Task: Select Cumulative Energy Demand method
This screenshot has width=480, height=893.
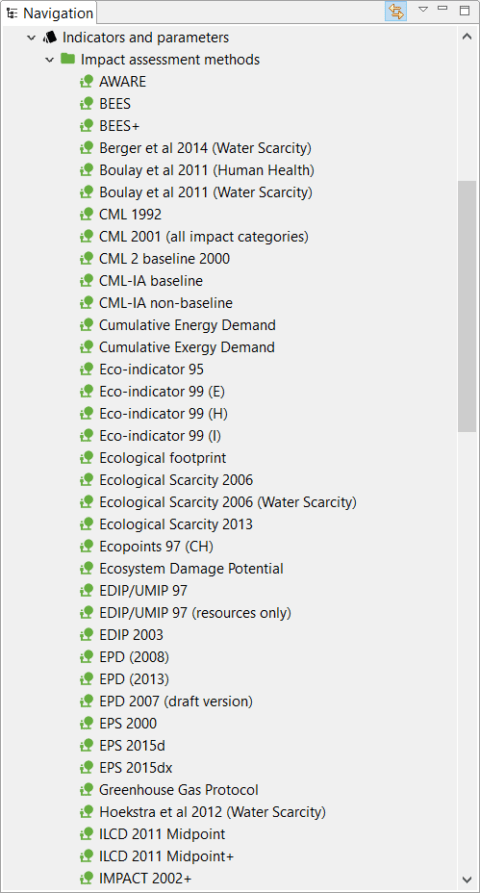Action: click(187, 325)
